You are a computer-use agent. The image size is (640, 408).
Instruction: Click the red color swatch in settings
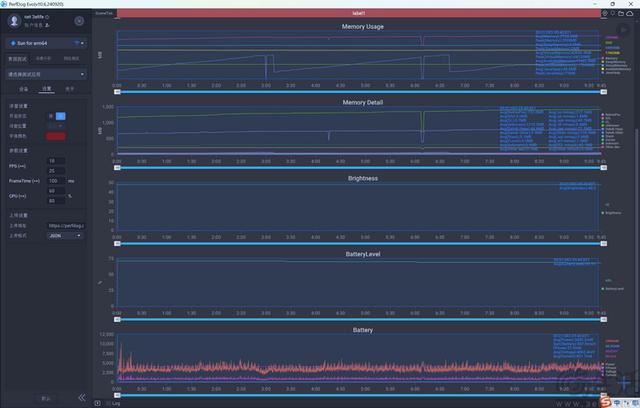tap(55, 136)
